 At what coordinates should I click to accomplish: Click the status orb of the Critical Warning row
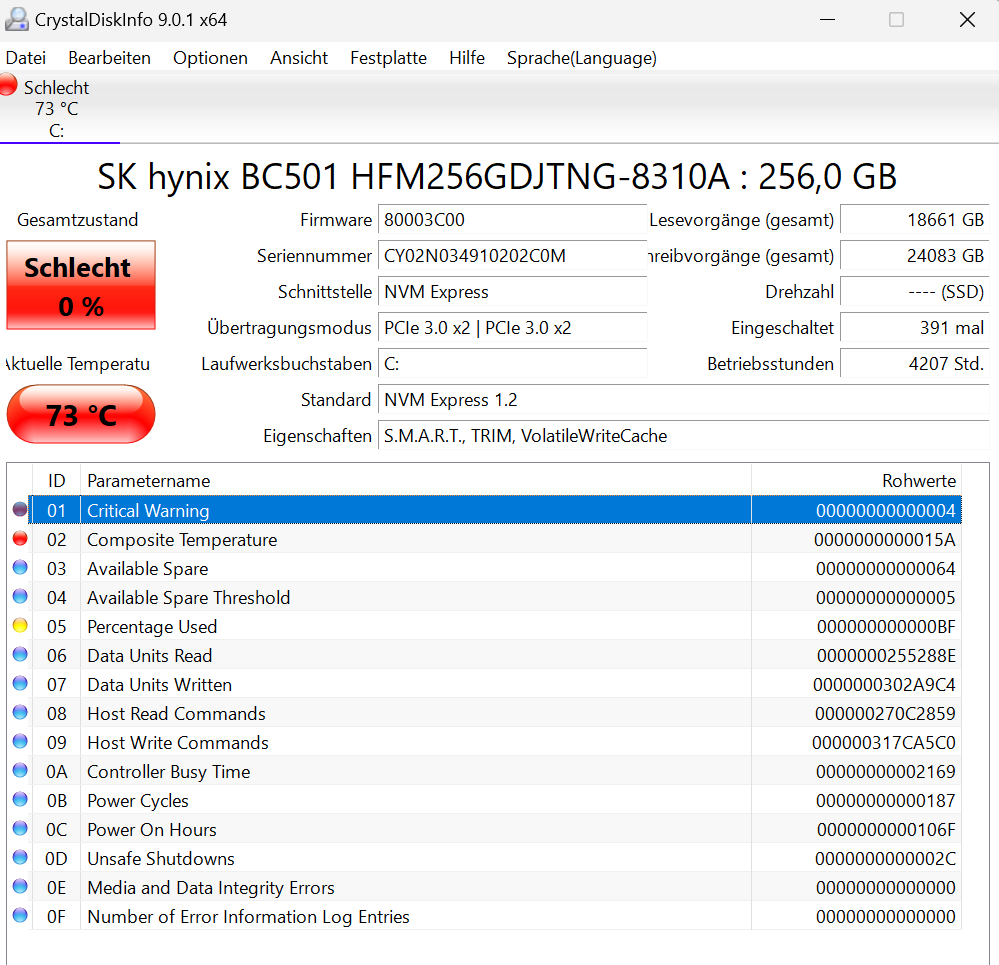pyautogui.click(x=20, y=510)
